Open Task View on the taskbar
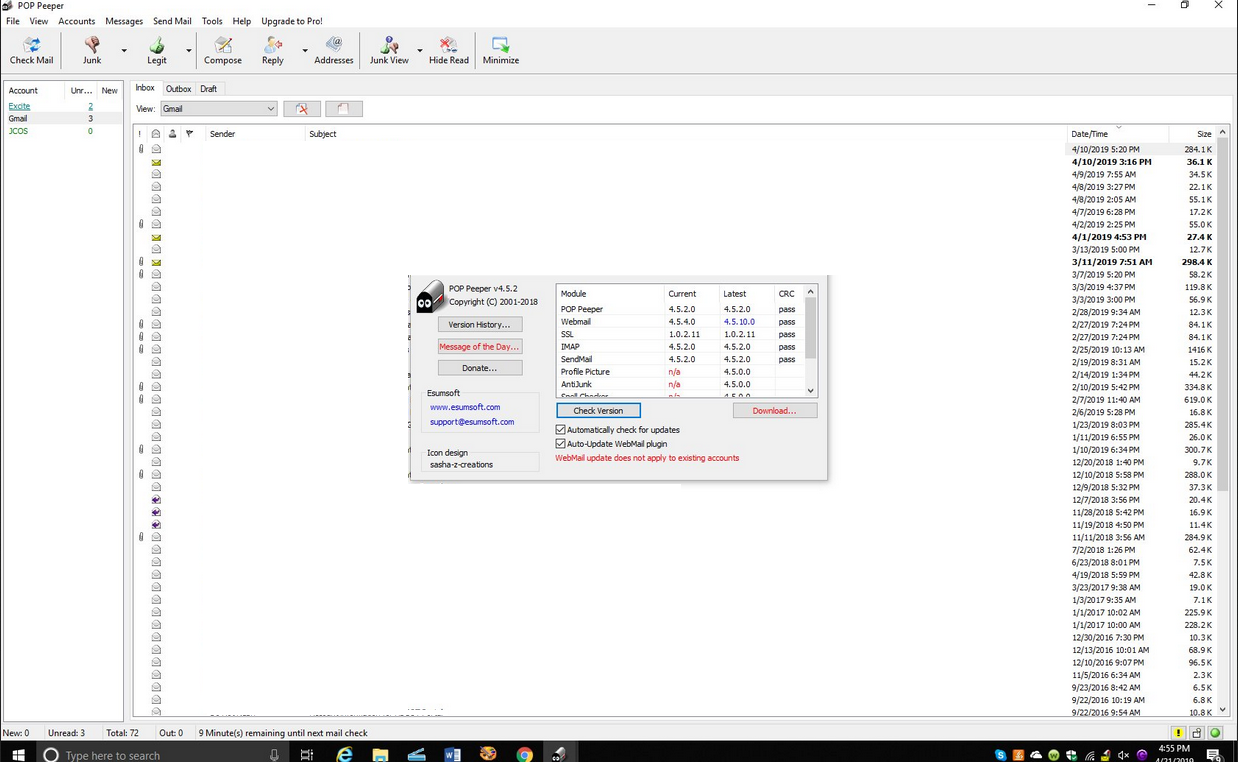Image resolution: width=1238 pixels, height=762 pixels. pos(306,755)
